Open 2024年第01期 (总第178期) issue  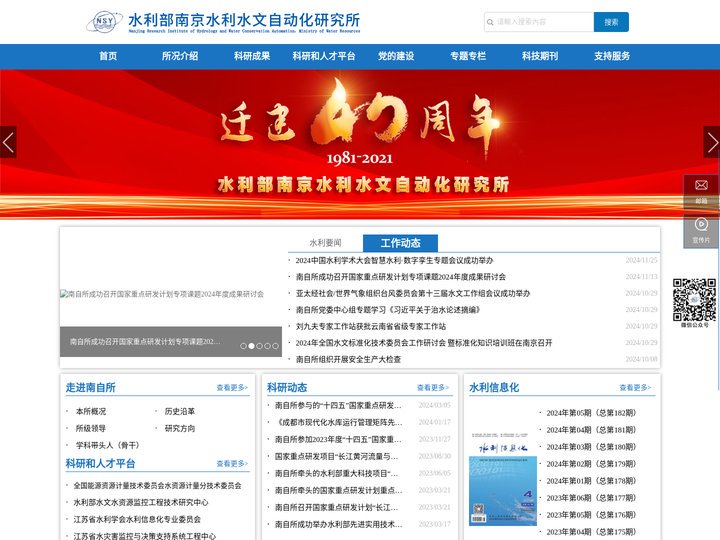(591, 481)
